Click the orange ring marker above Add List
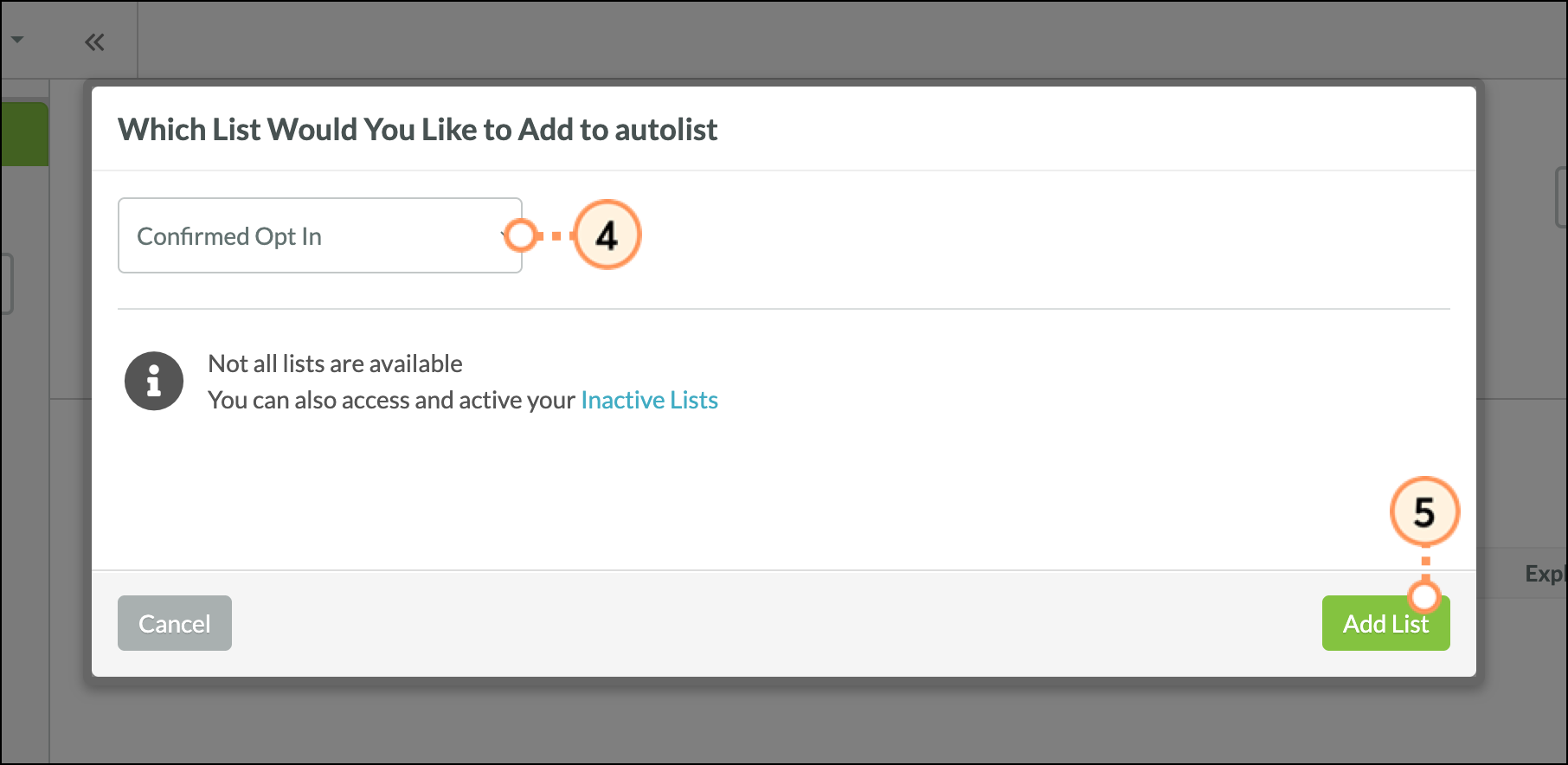The image size is (1568, 765). (1424, 596)
